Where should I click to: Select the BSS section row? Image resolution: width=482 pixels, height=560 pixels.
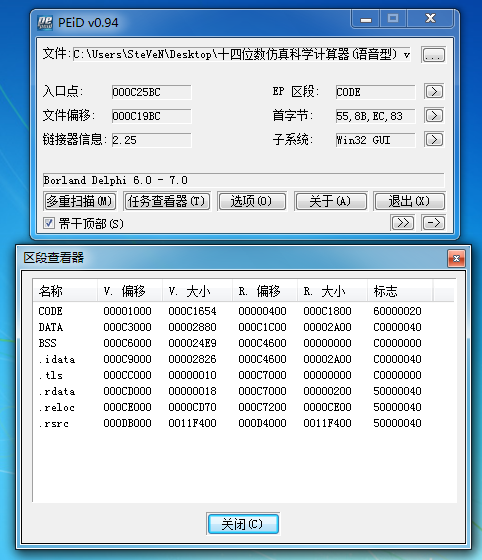click(230, 343)
